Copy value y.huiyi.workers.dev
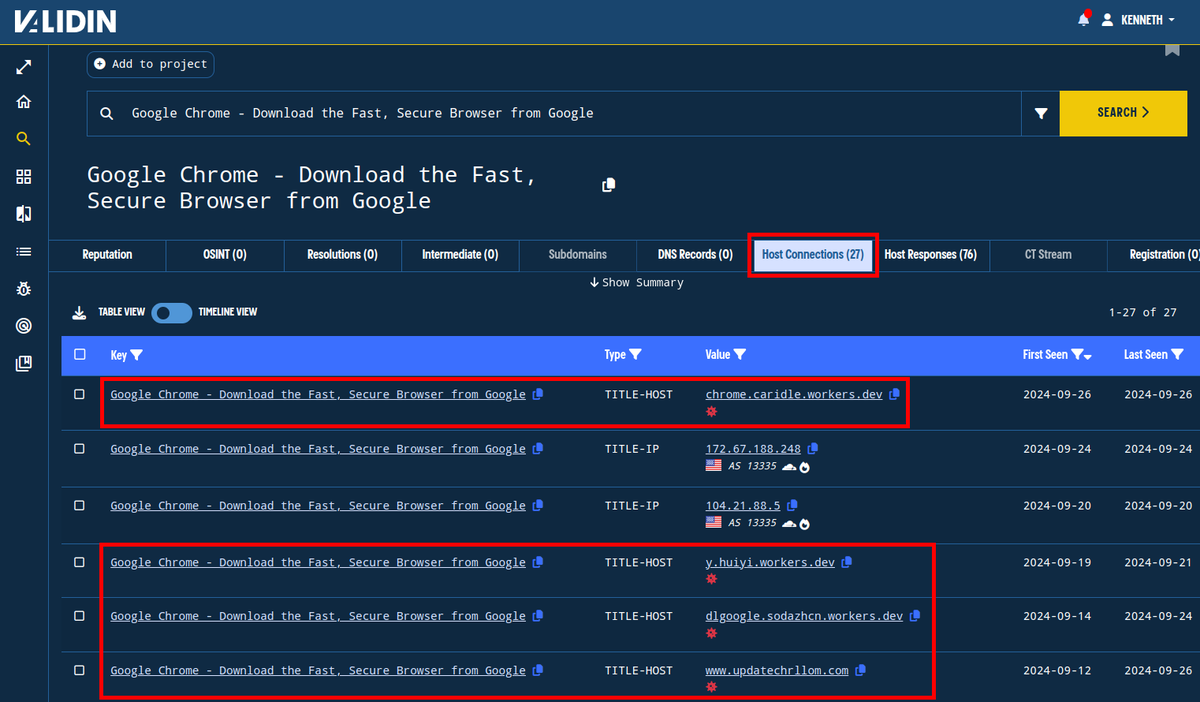This screenshot has height=702, width=1200. coord(847,562)
